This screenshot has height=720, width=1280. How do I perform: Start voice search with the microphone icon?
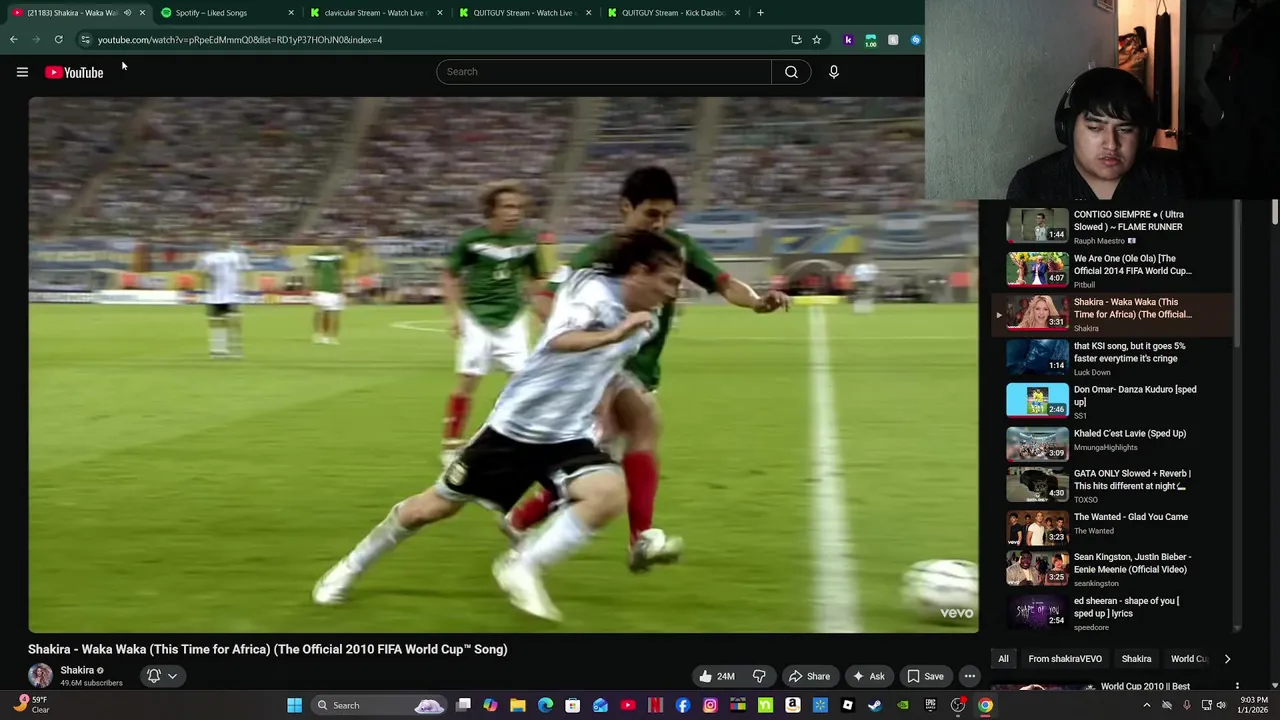pyautogui.click(x=833, y=72)
